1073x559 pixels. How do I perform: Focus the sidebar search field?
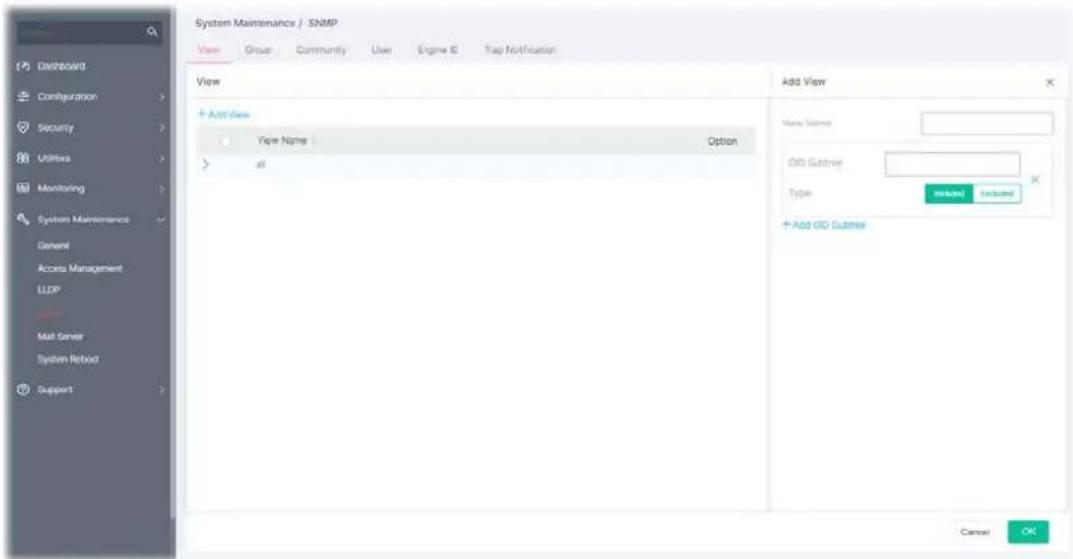(x=81, y=31)
